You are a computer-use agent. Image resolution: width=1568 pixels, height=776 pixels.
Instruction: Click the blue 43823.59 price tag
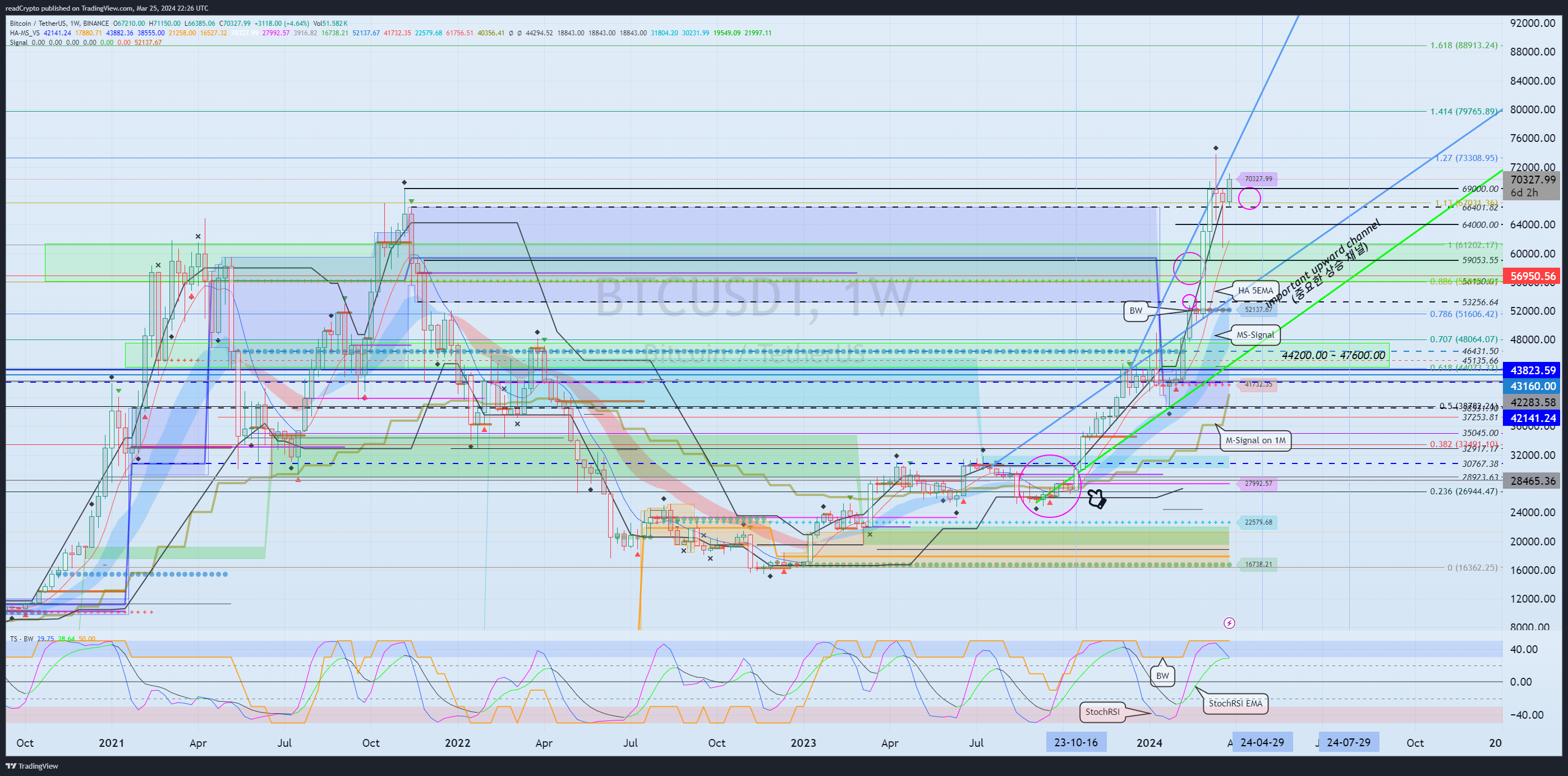click(1532, 370)
